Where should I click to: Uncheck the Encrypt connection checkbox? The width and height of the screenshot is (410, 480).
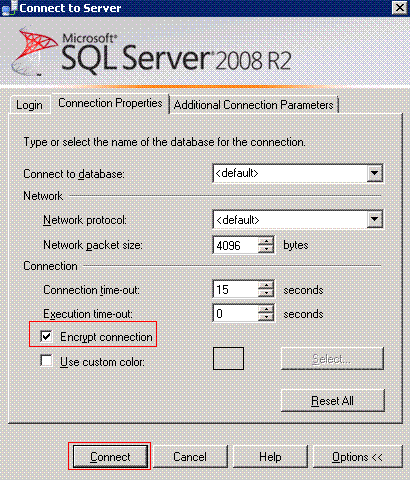coord(46,336)
